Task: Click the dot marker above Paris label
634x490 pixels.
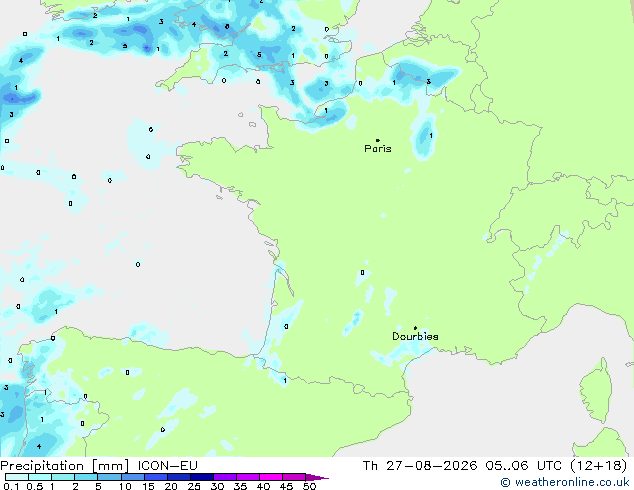Action: (x=378, y=140)
